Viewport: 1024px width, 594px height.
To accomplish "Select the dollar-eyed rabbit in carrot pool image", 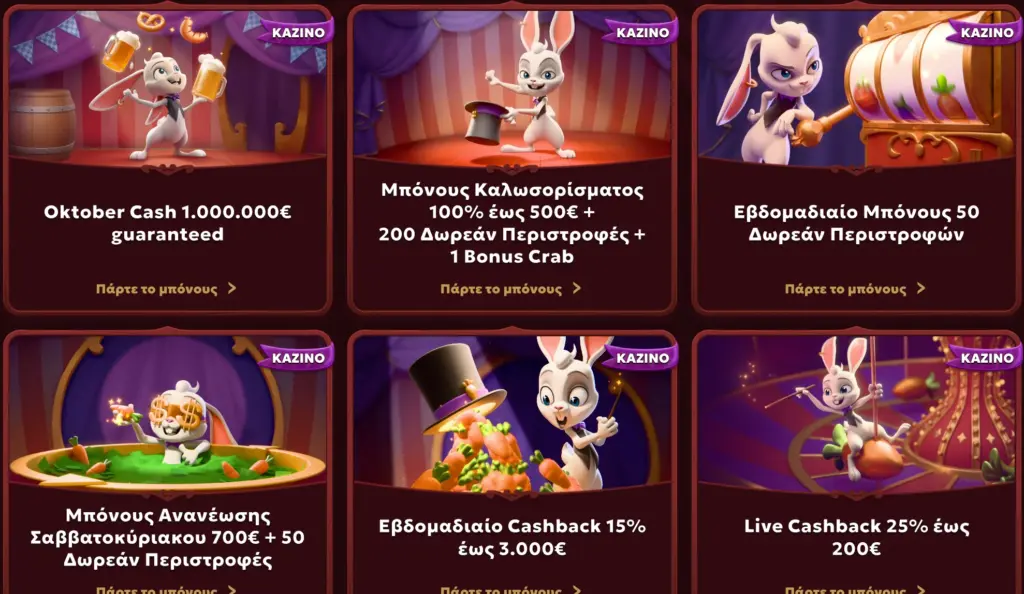I will click(x=167, y=413).
